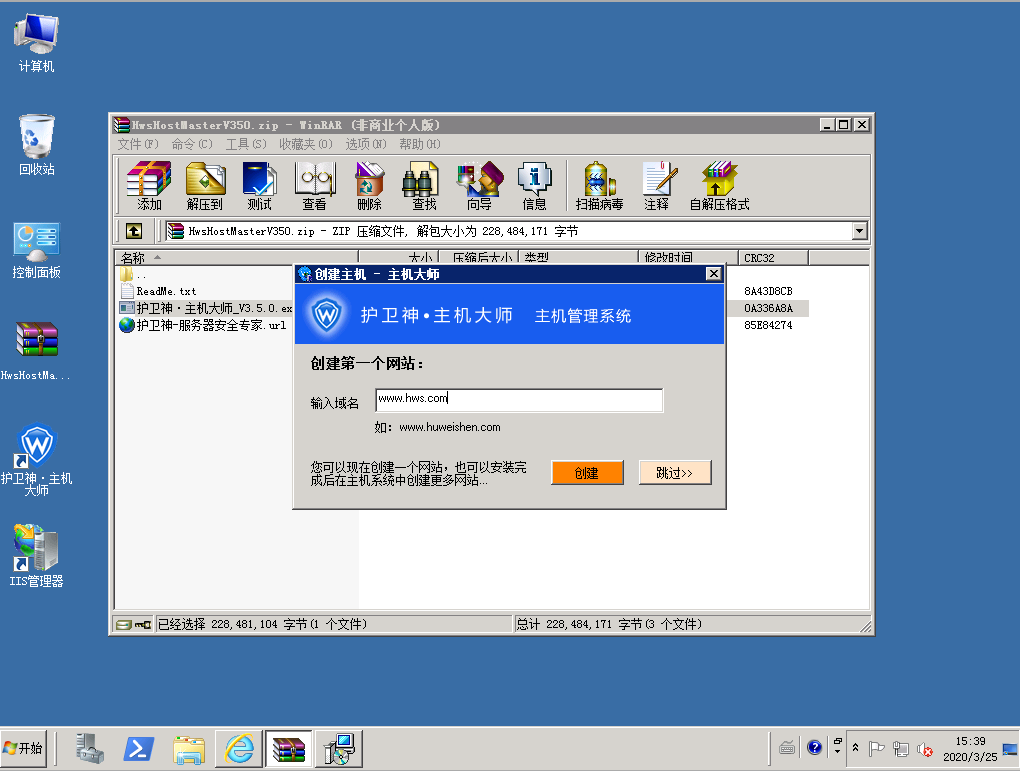Click the domain name input field

tap(519, 400)
